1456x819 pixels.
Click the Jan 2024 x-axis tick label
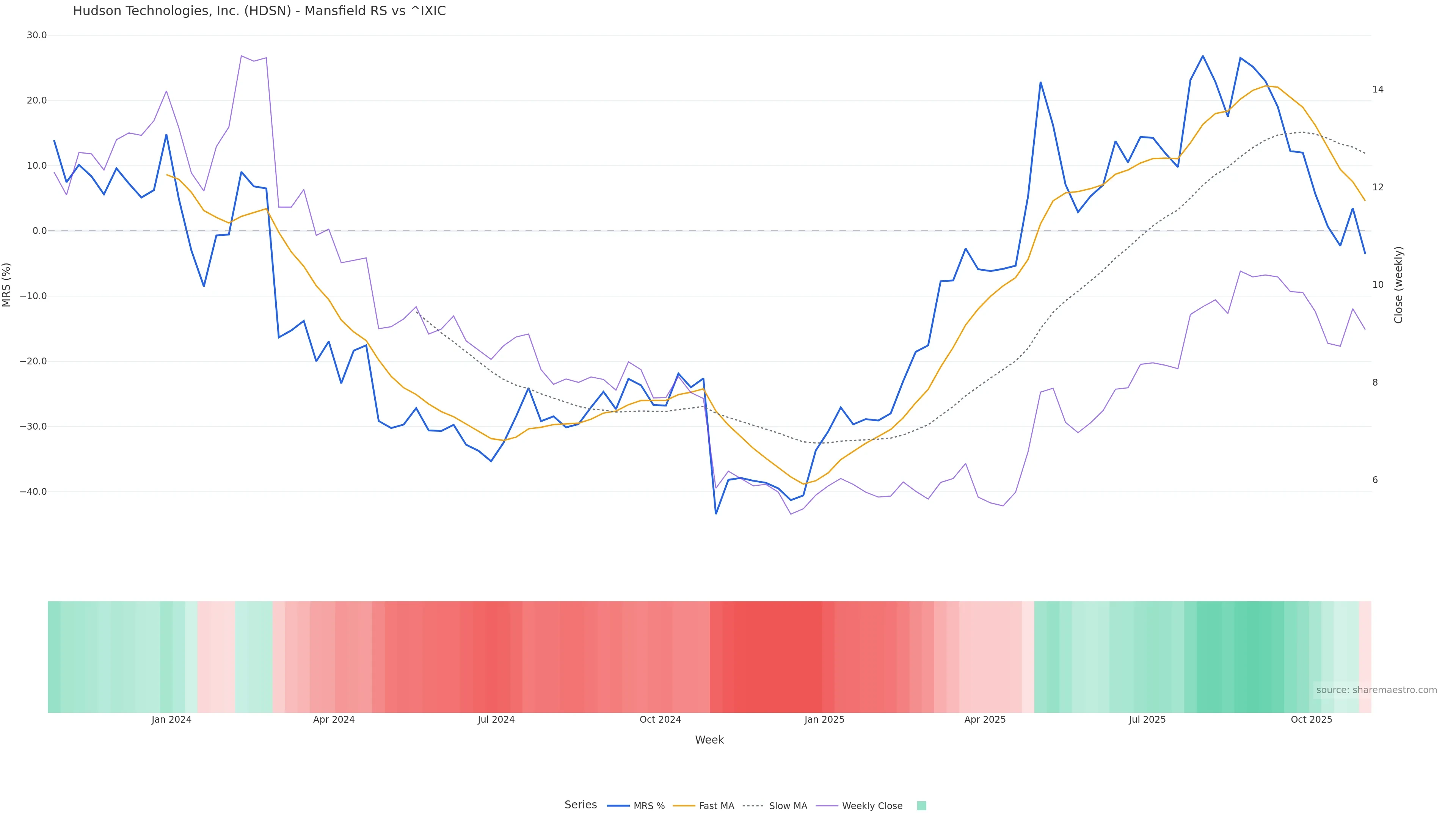(x=171, y=720)
